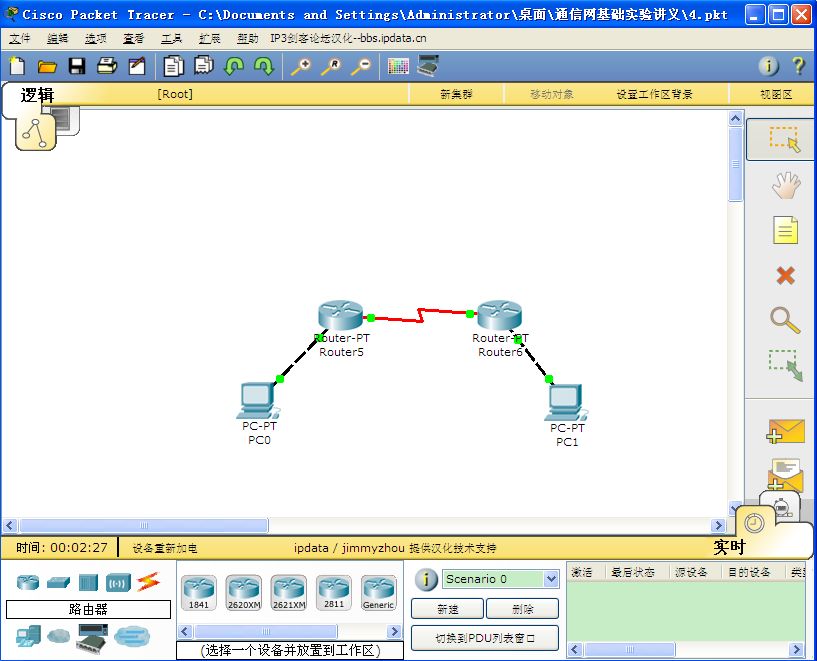Choose the Inspect magnifier tool
The image size is (817, 661).
(x=785, y=320)
